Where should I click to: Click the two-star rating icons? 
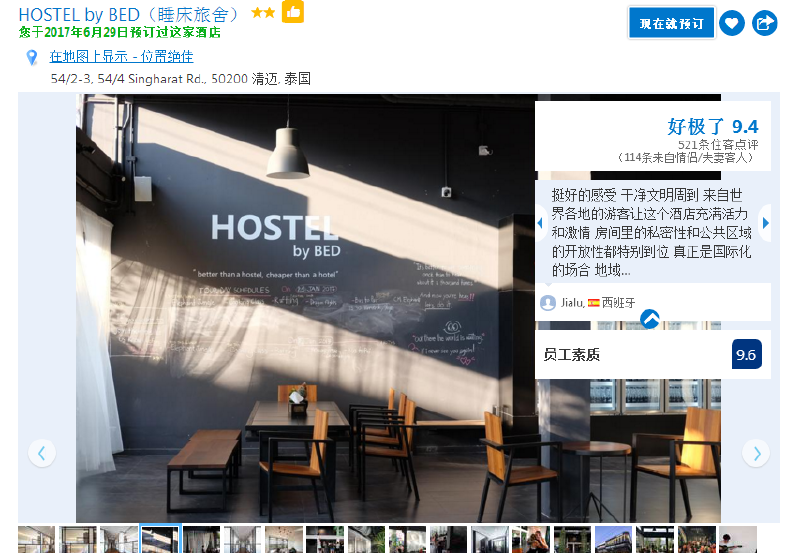263,13
